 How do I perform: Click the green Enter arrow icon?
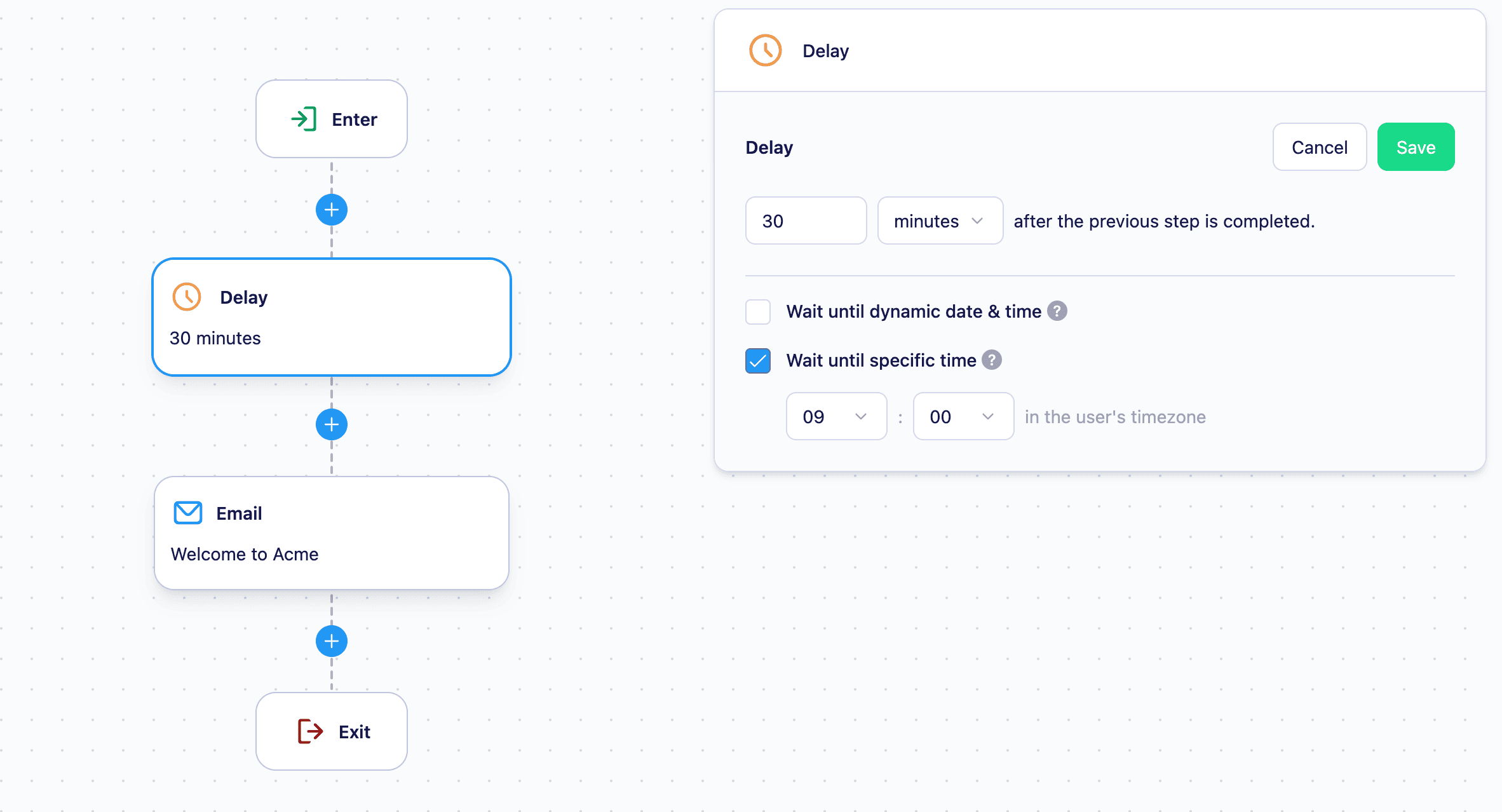coord(304,119)
